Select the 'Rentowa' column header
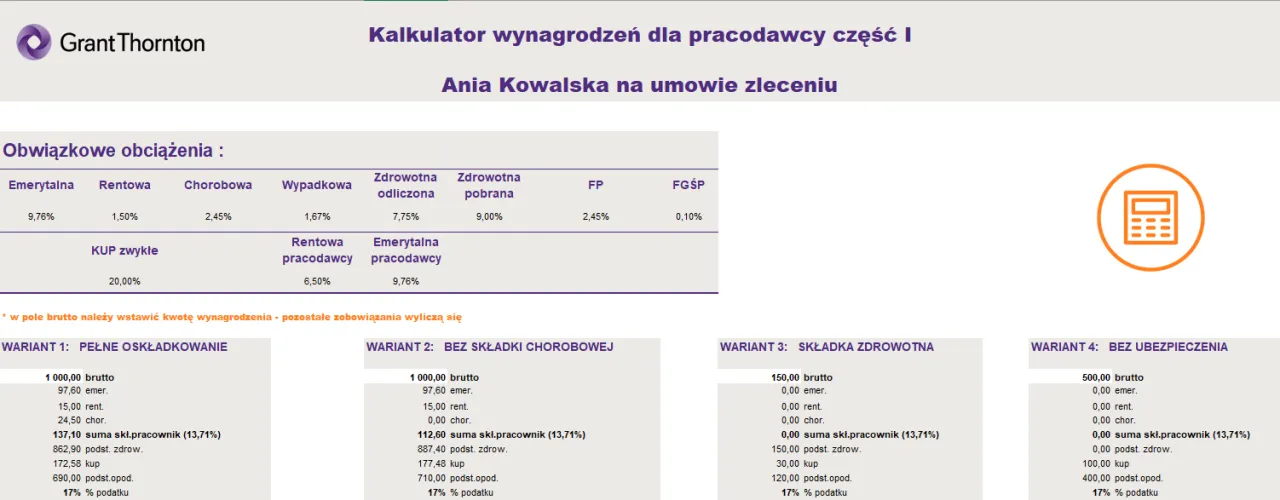 [x=125, y=185]
